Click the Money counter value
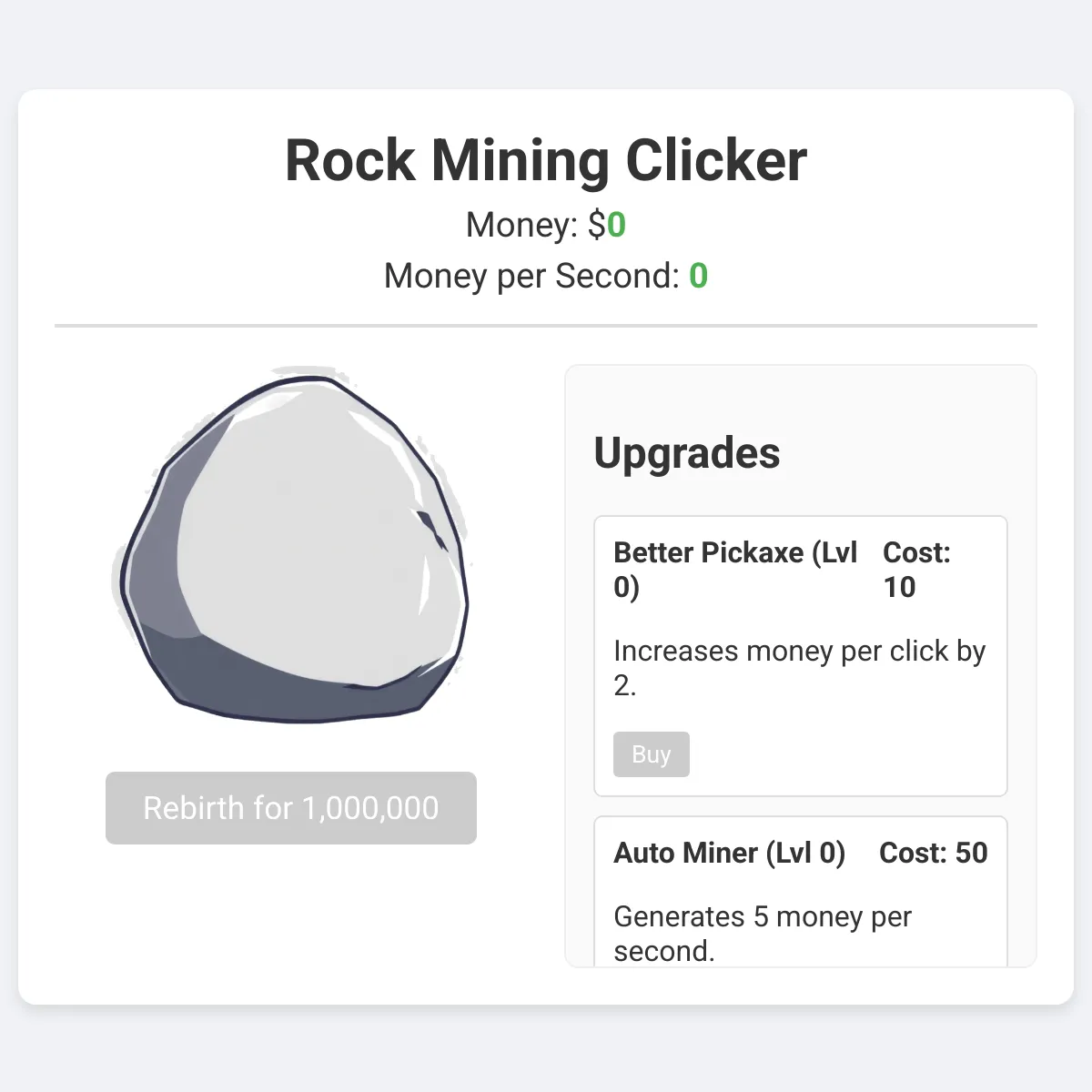 [616, 225]
